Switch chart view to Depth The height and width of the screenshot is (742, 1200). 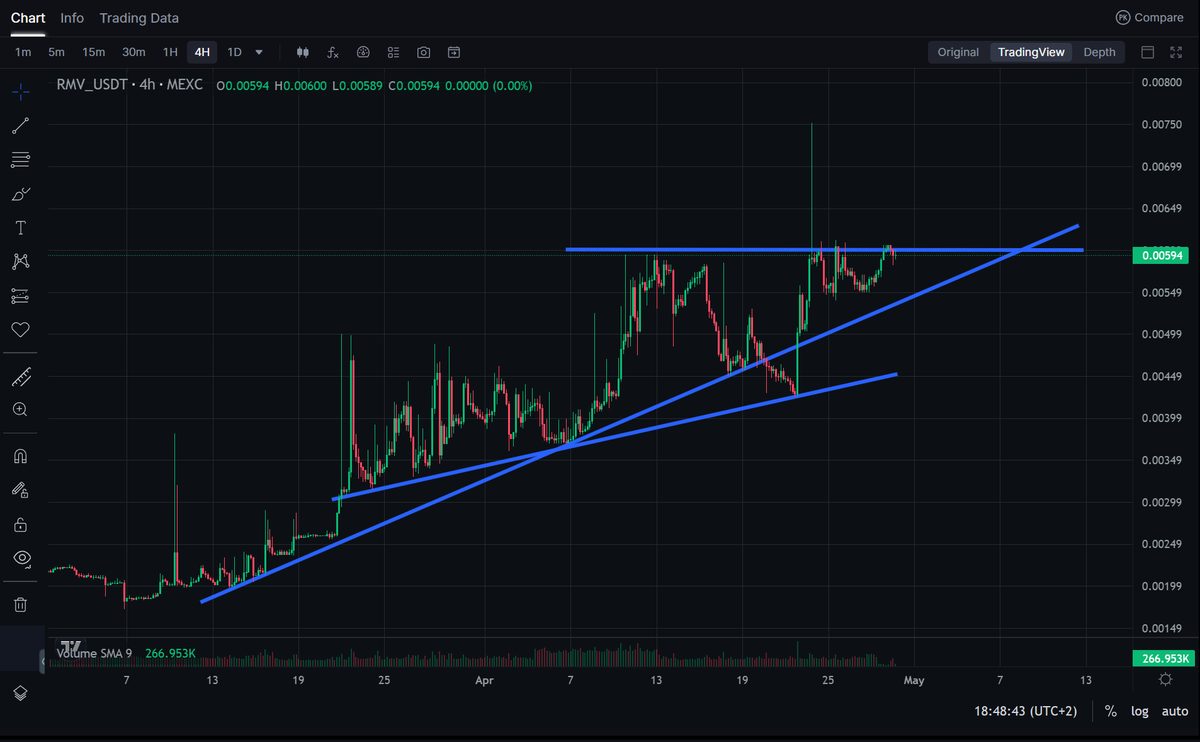pos(1099,52)
